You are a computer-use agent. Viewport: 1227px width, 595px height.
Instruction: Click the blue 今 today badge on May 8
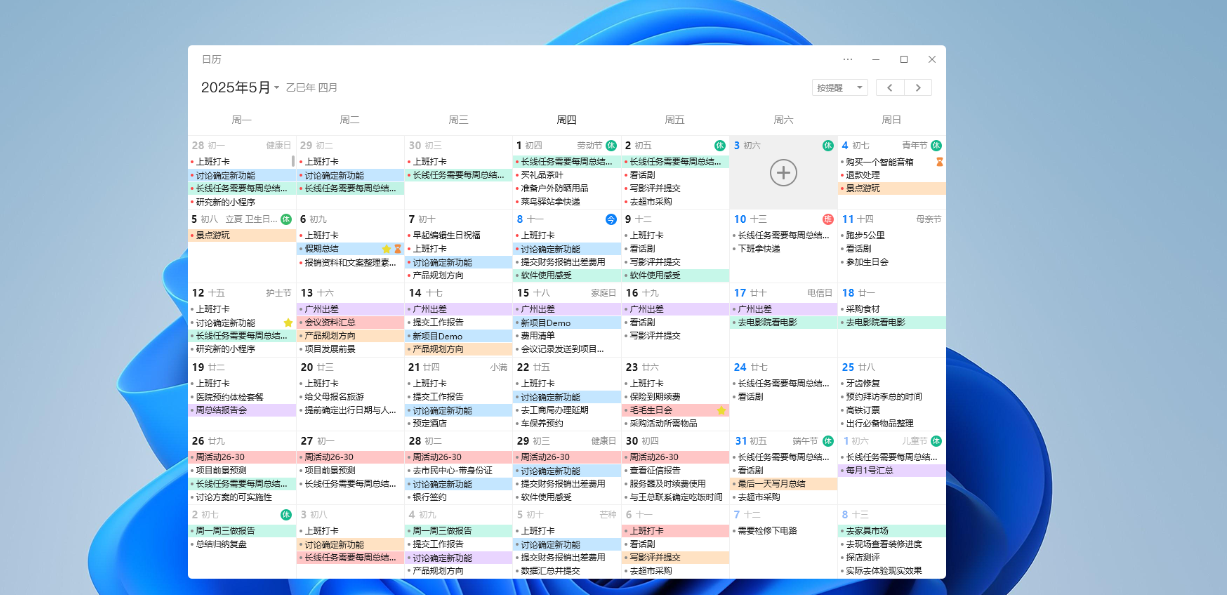[611, 219]
